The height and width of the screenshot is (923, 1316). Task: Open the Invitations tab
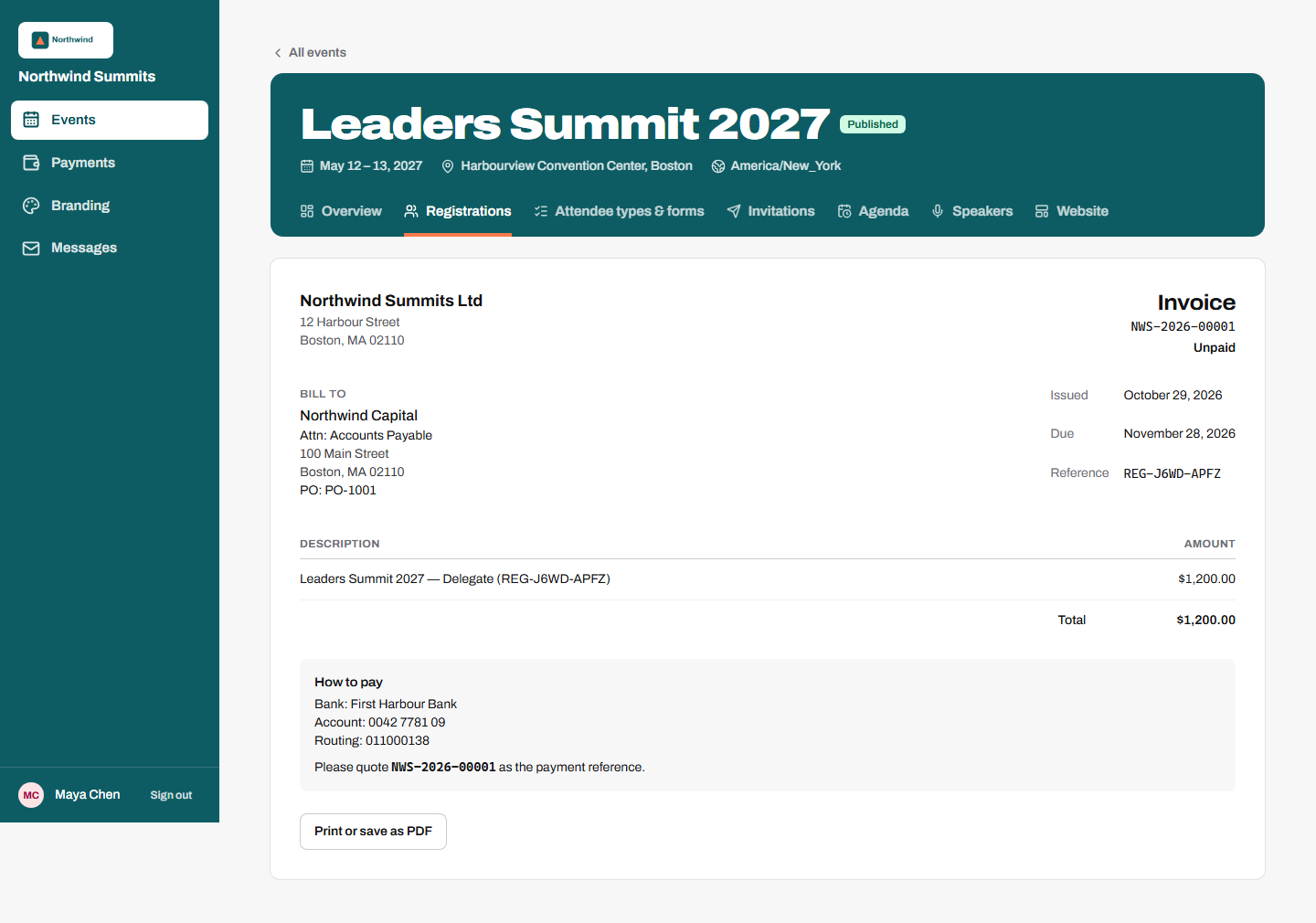coord(770,211)
